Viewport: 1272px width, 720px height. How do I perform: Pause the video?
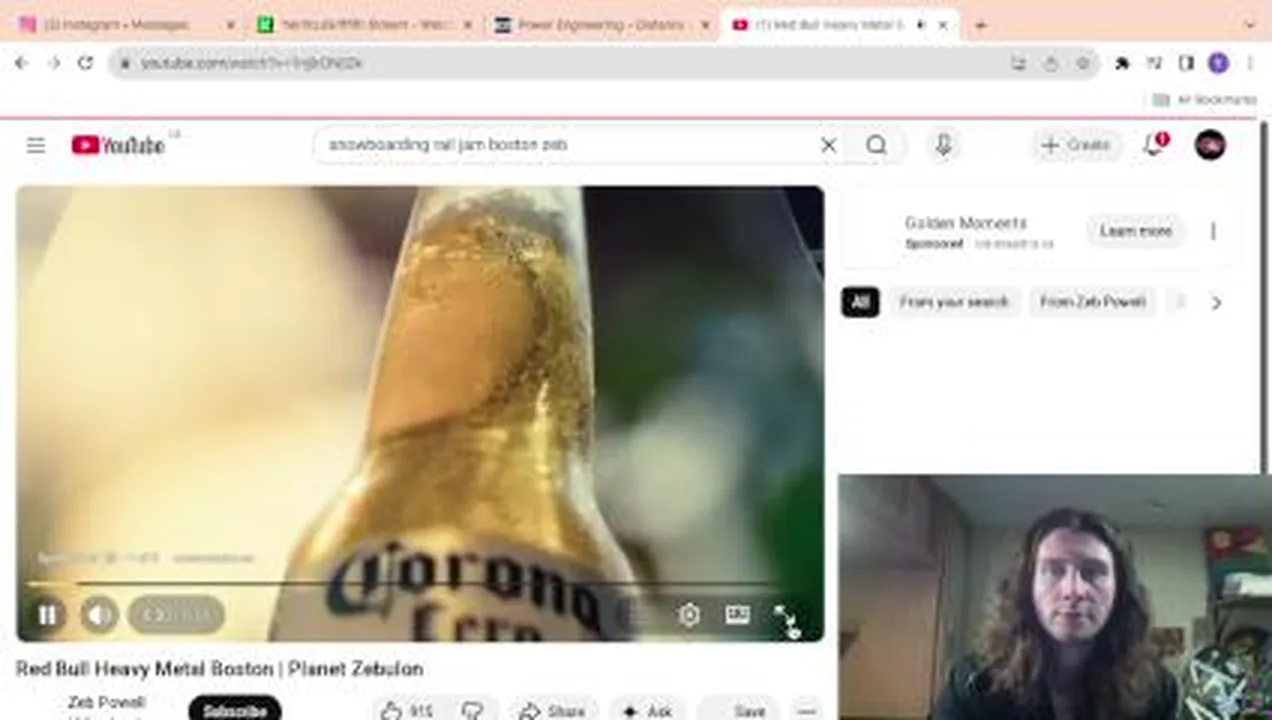(x=47, y=615)
